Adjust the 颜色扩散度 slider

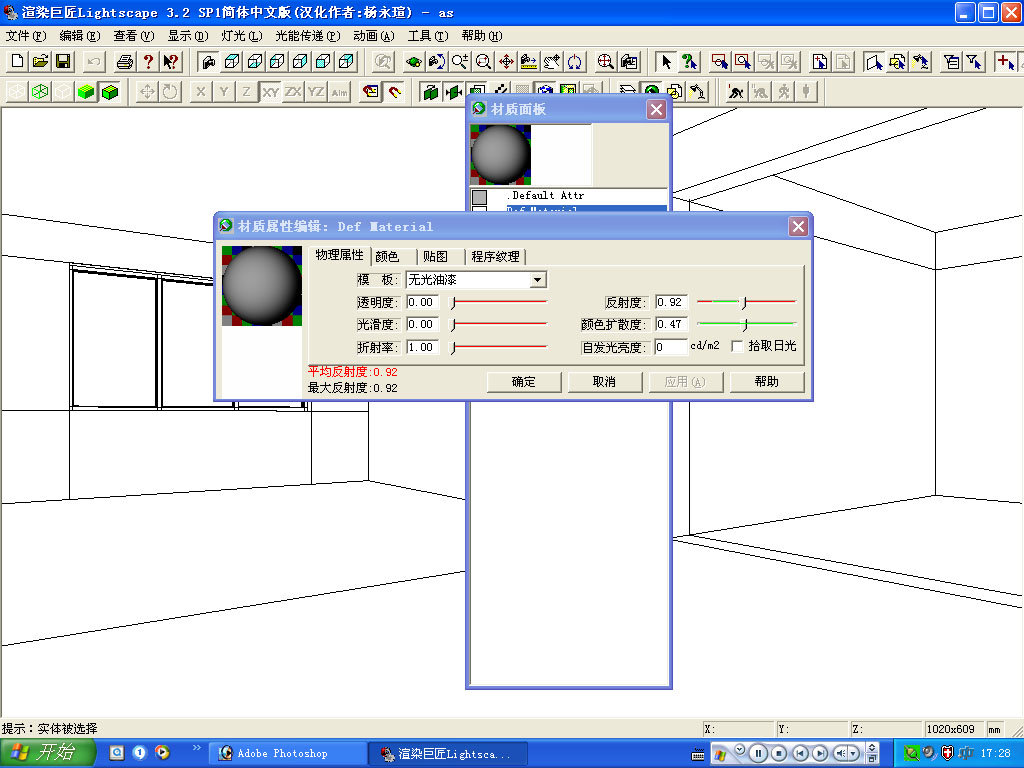pos(746,324)
